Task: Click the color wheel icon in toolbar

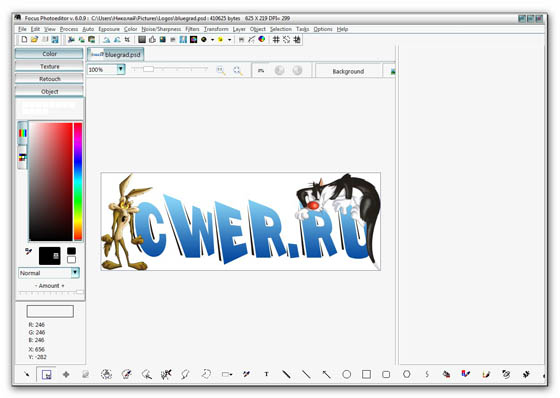Action: point(262,39)
